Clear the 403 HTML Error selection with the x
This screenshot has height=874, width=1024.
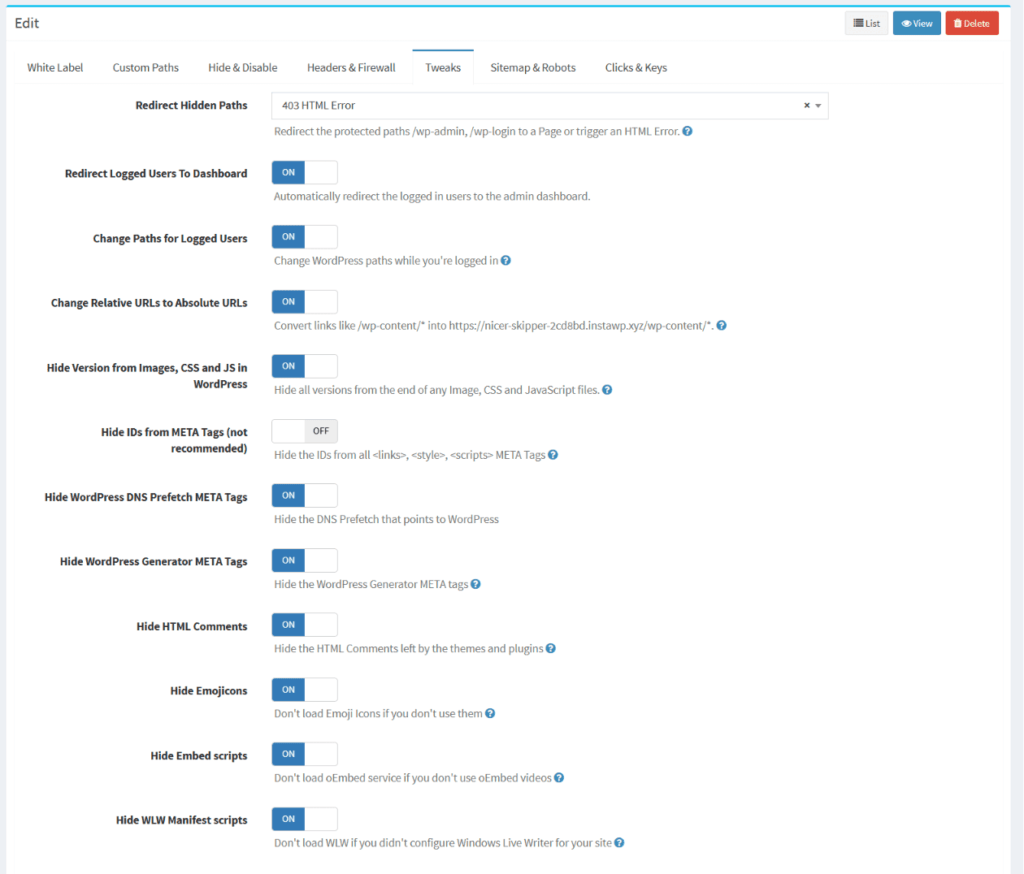(x=807, y=105)
